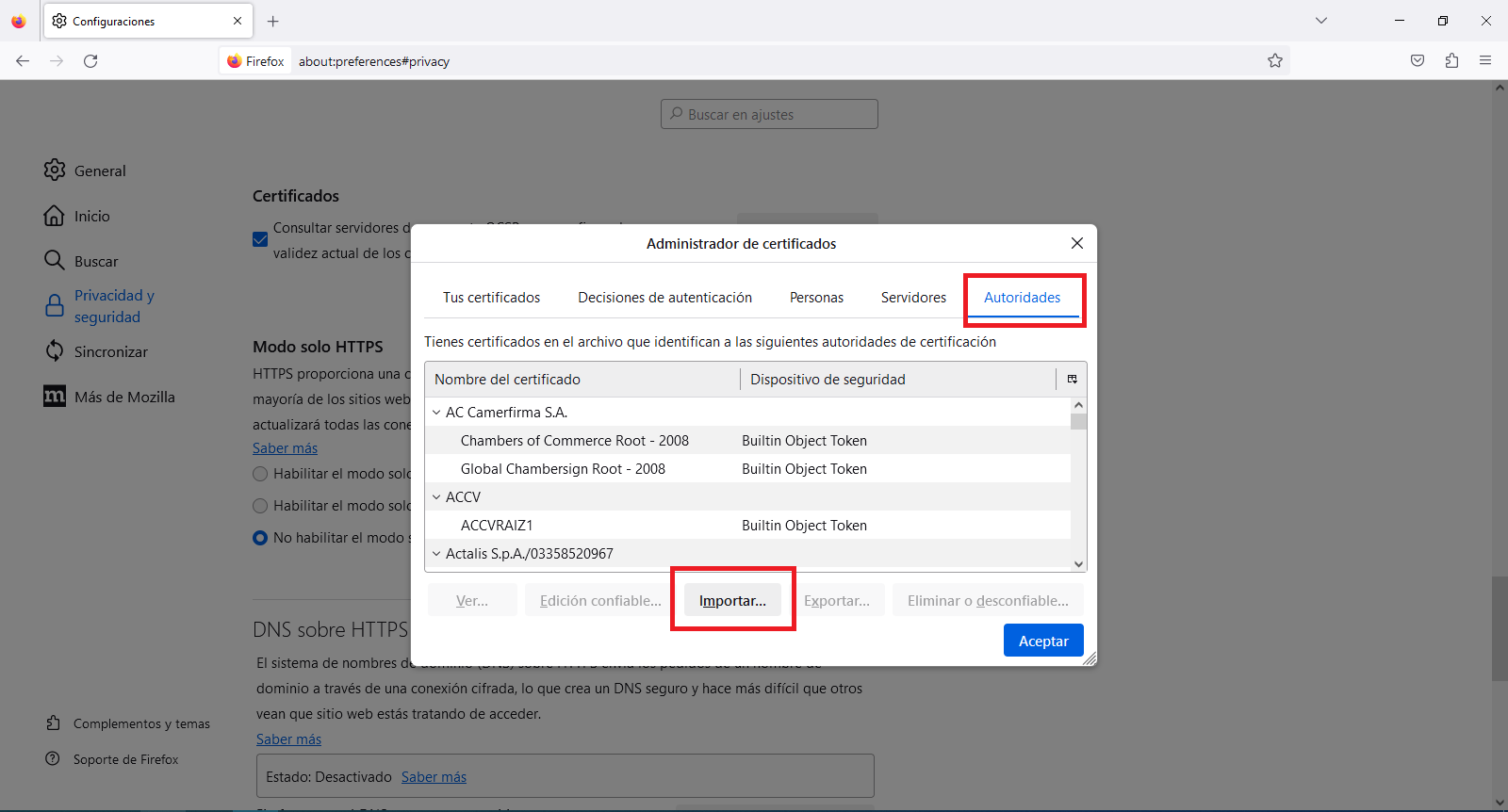The width and height of the screenshot is (1508, 812).
Task: Select first Habilitar el modo solo HTTPS radio
Action: 260,474
